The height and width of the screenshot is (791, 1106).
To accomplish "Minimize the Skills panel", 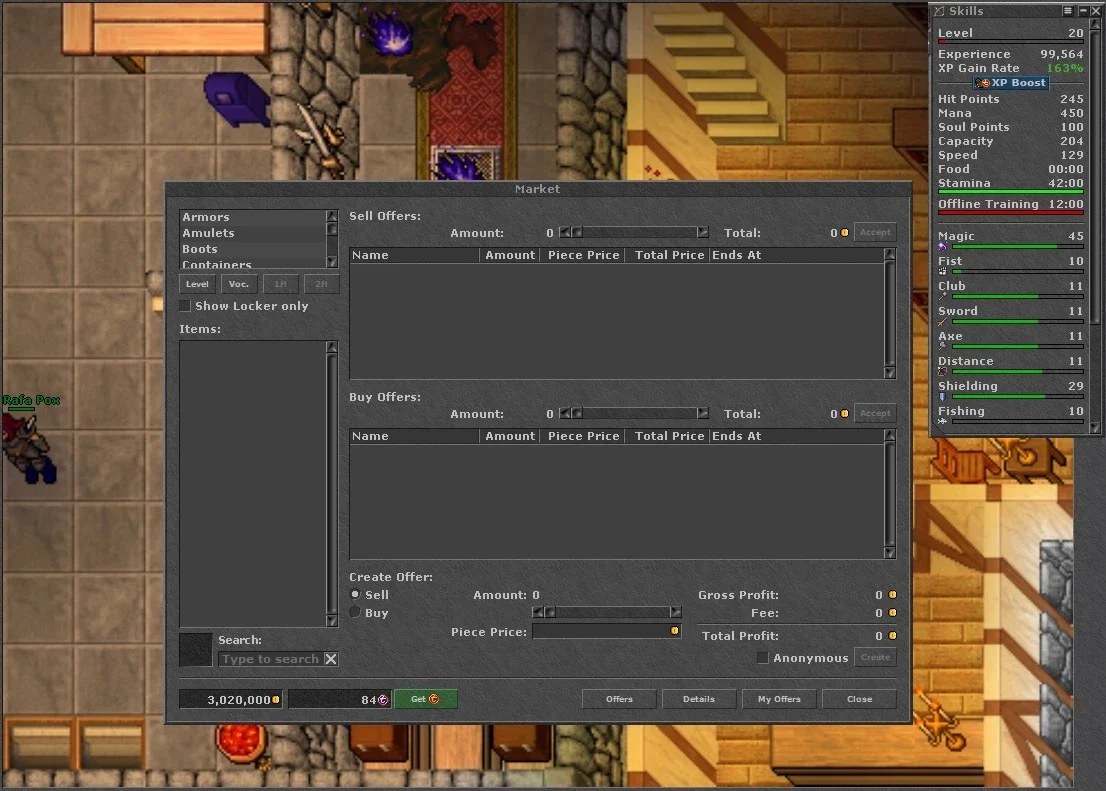I will point(1083,11).
